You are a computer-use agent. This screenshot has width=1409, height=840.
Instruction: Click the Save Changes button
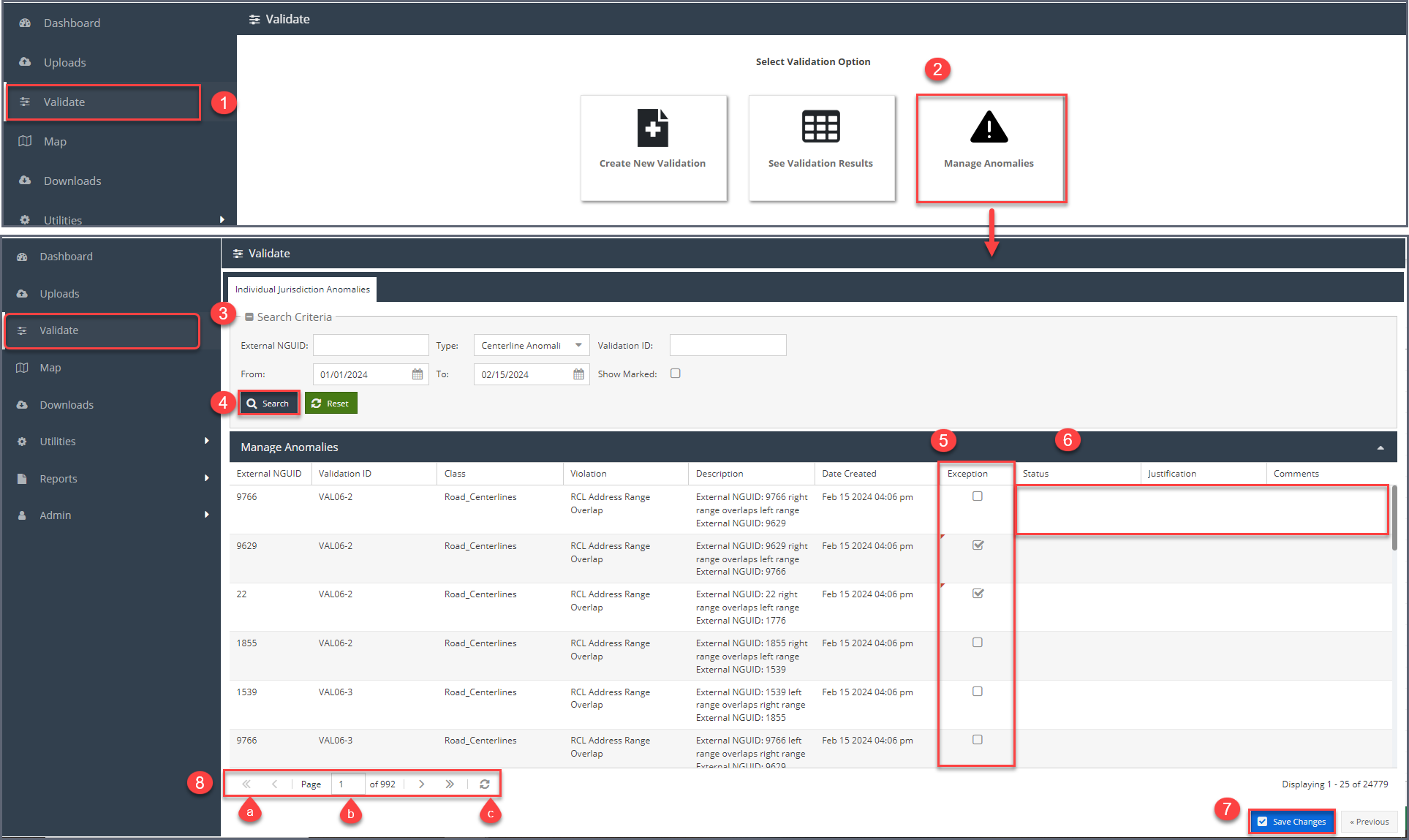tap(1291, 822)
